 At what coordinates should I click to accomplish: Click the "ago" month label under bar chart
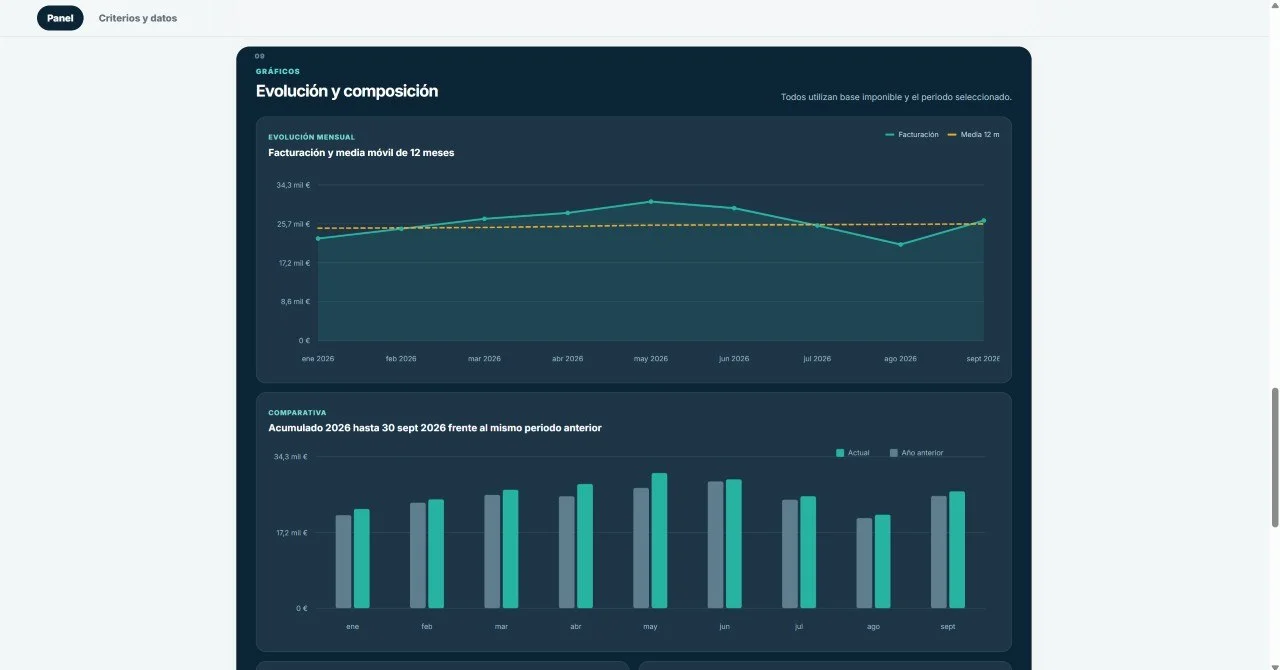873,627
